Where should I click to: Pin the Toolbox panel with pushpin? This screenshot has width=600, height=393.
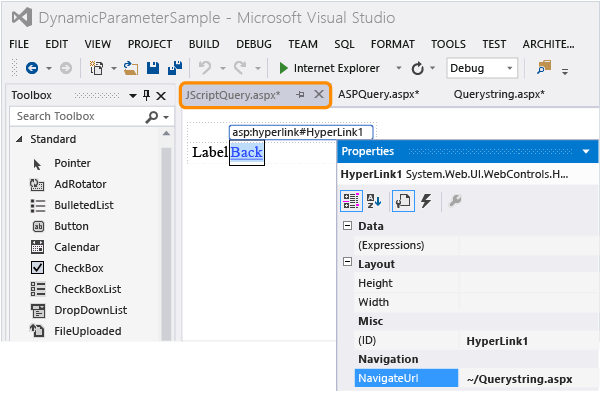147,95
